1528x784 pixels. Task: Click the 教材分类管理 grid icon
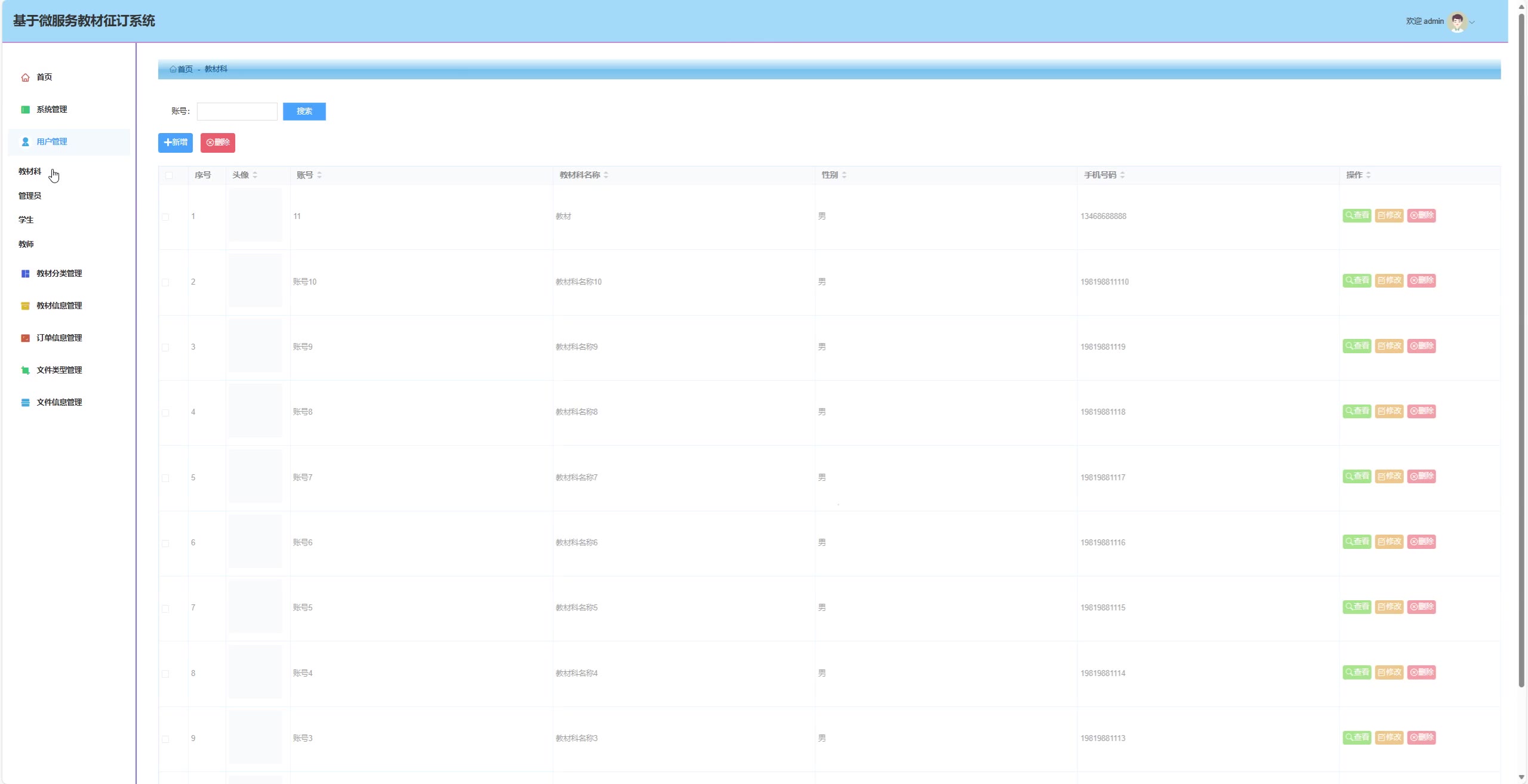coord(25,274)
